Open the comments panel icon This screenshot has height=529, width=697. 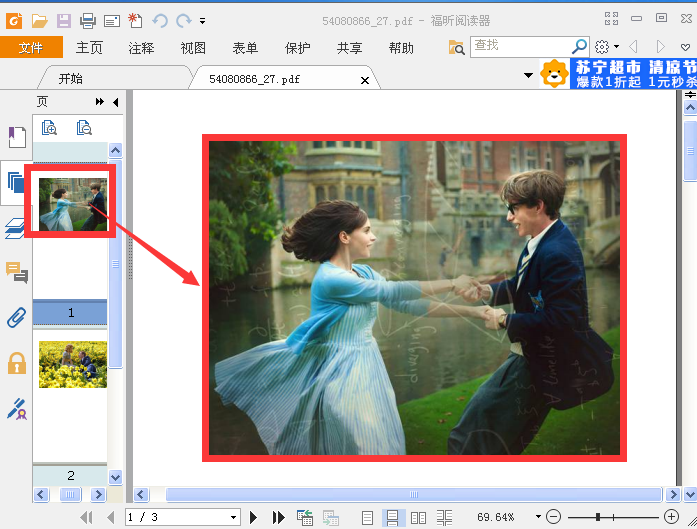click(17, 273)
